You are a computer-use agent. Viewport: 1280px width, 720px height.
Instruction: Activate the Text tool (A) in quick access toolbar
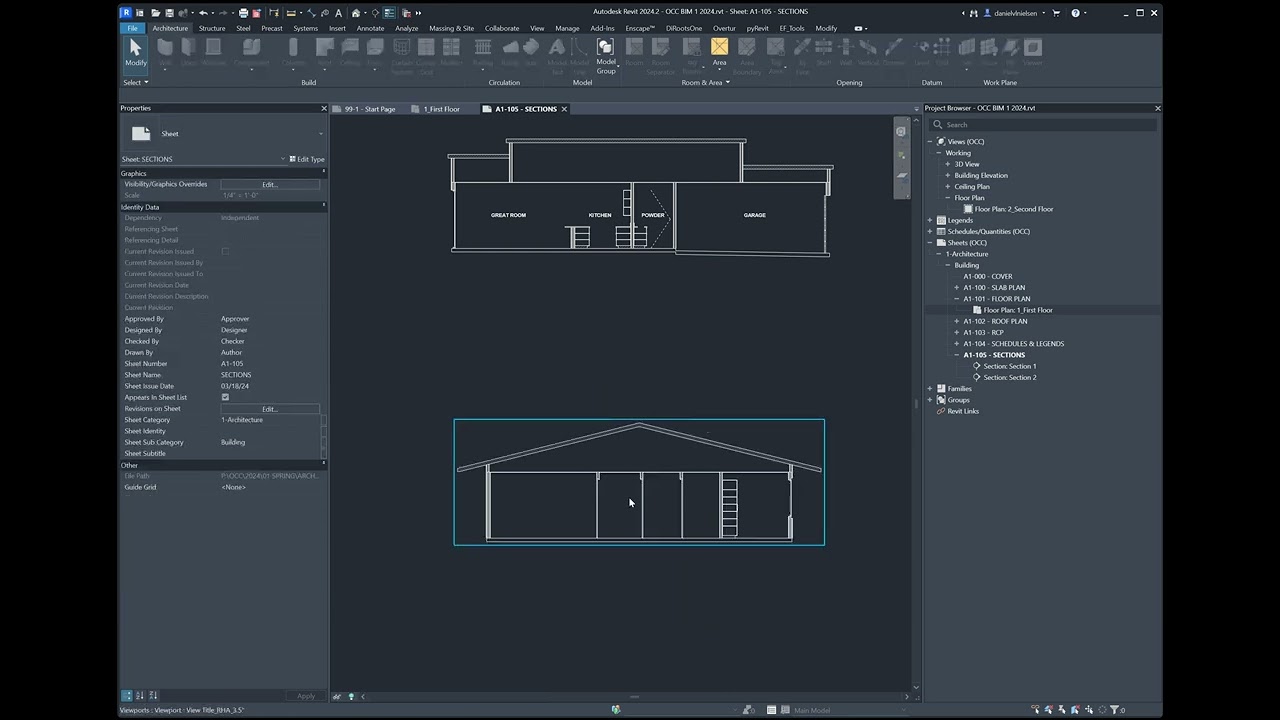point(338,13)
